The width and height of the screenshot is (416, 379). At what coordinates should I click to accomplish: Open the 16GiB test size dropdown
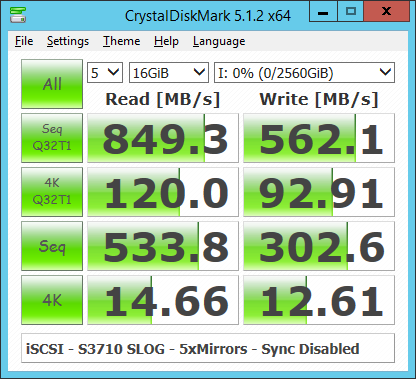tap(169, 72)
